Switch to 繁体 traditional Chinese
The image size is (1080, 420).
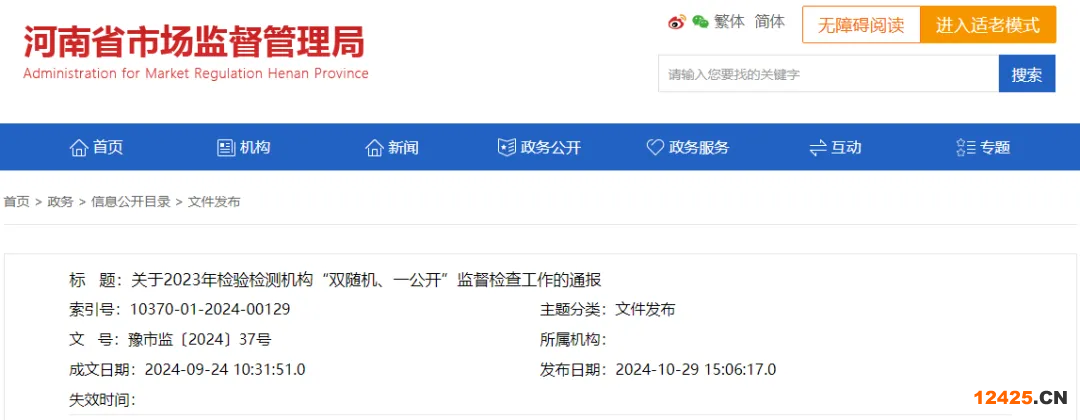coord(730,21)
